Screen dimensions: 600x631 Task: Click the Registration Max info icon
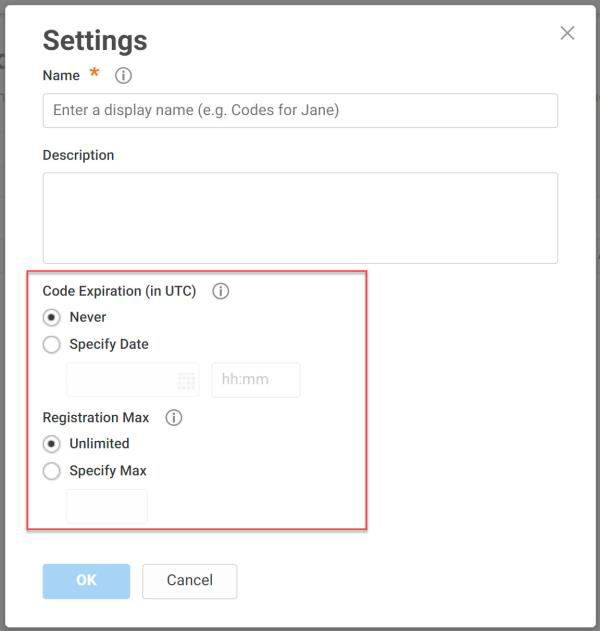coord(174,418)
